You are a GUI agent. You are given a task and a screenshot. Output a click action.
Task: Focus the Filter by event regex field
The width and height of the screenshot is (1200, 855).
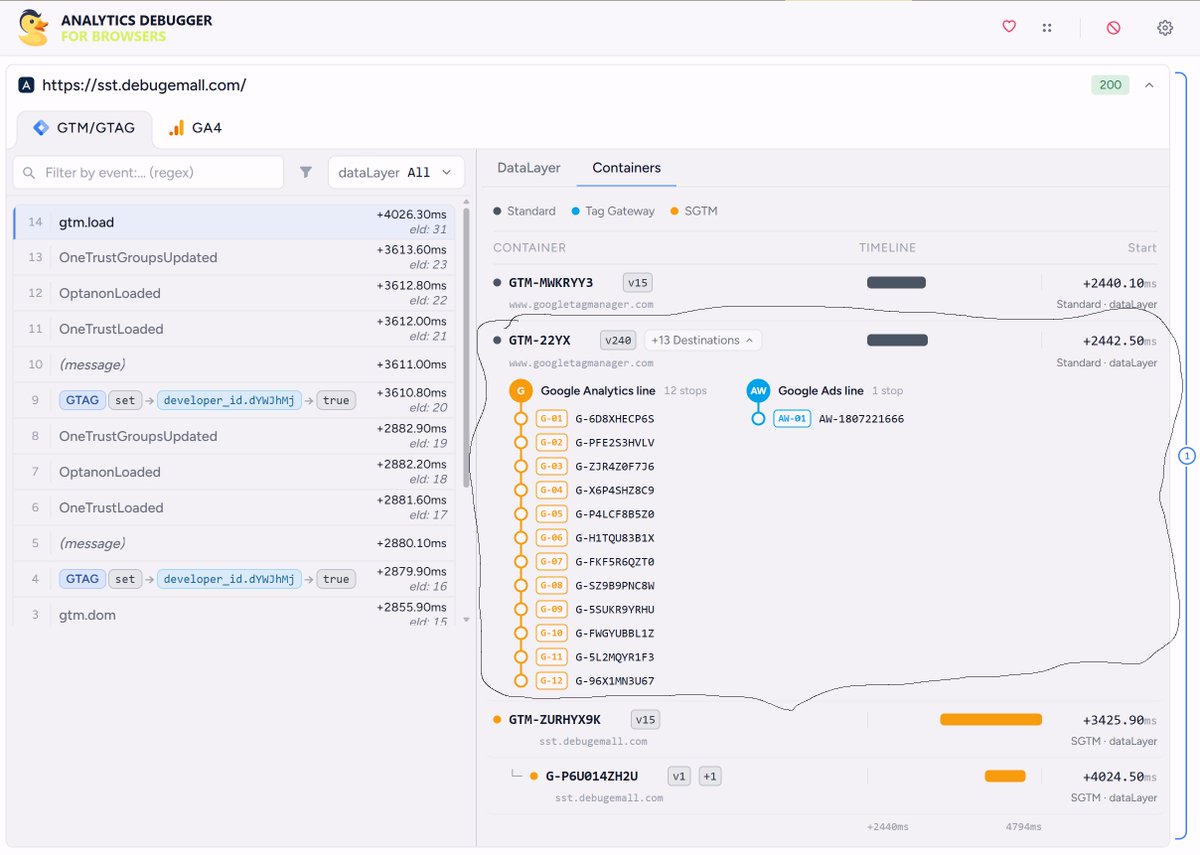pos(148,172)
